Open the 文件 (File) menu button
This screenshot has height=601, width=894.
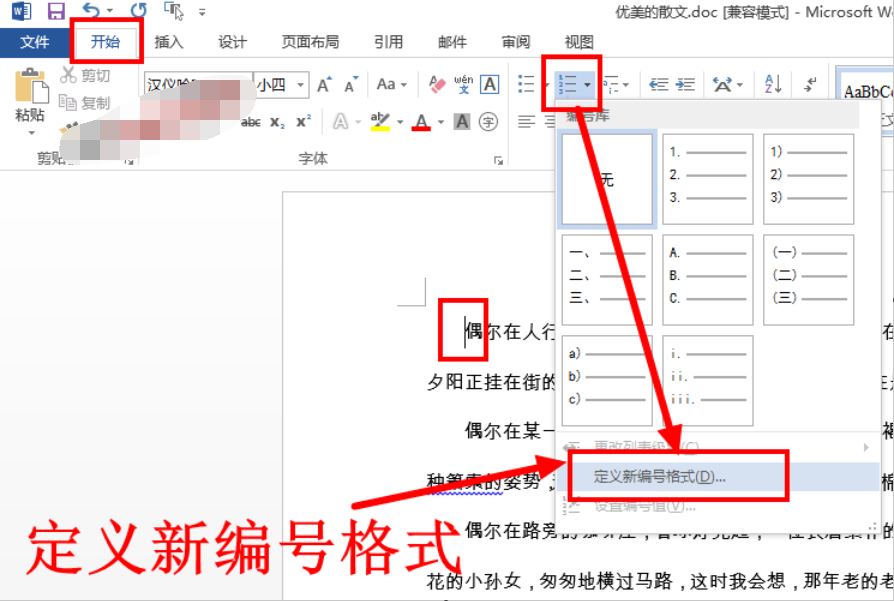point(35,42)
